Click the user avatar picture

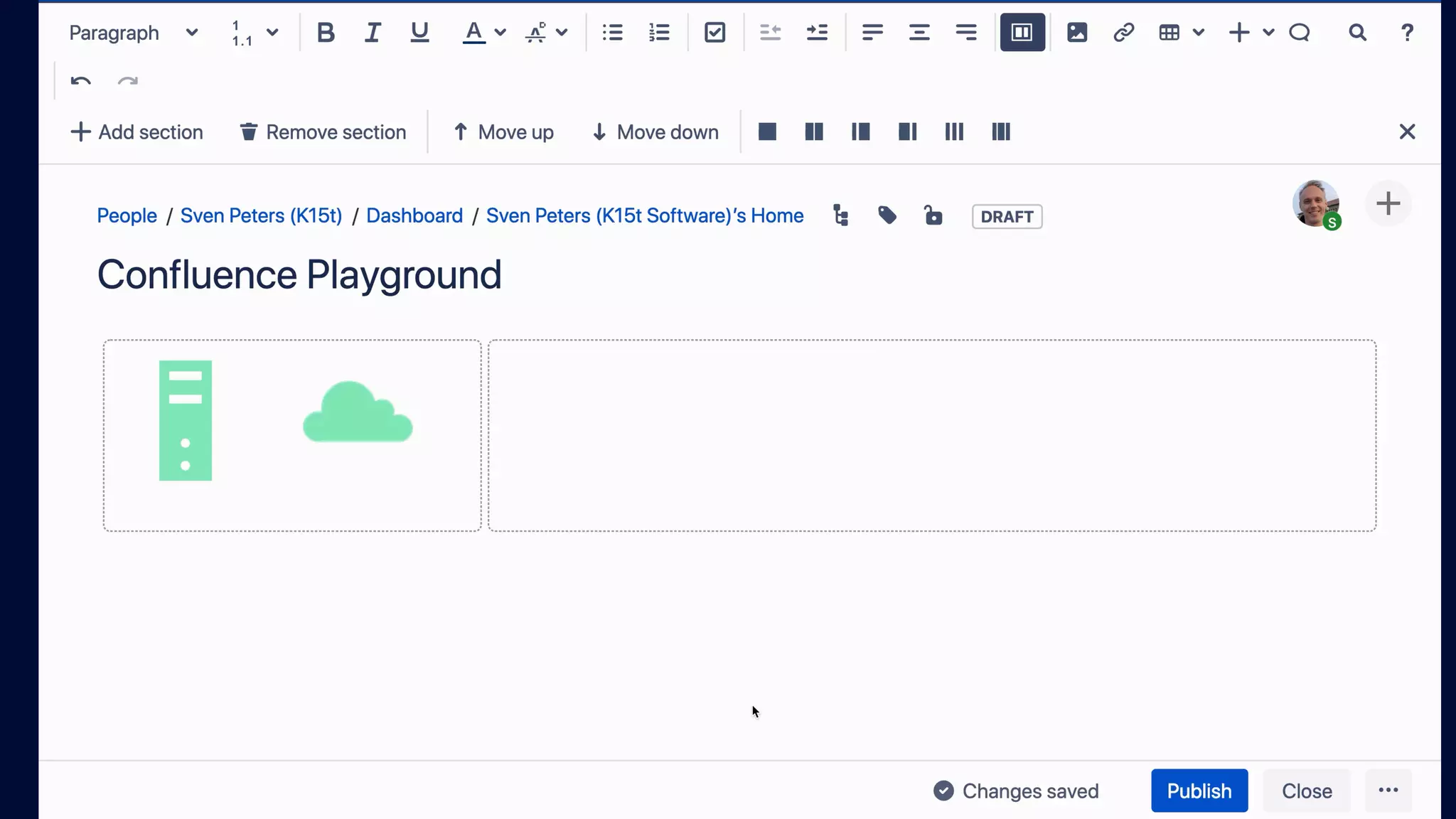pyautogui.click(x=1316, y=204)
